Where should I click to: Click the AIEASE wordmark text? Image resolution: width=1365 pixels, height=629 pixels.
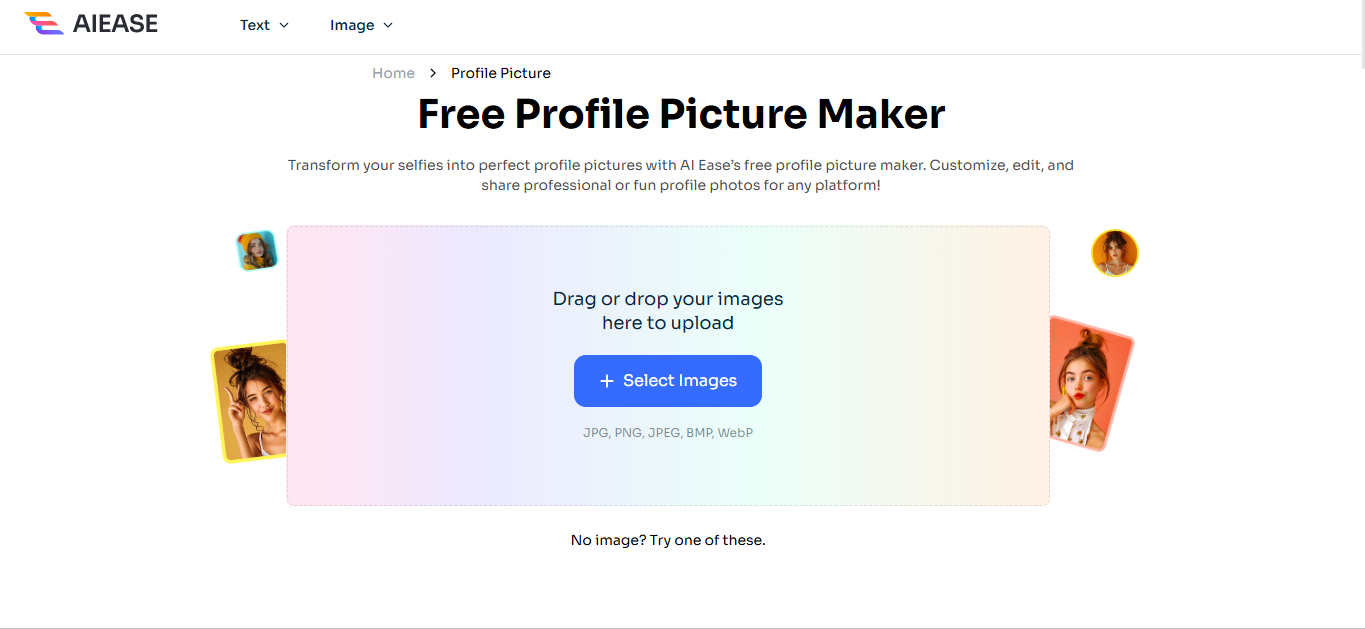115,24
